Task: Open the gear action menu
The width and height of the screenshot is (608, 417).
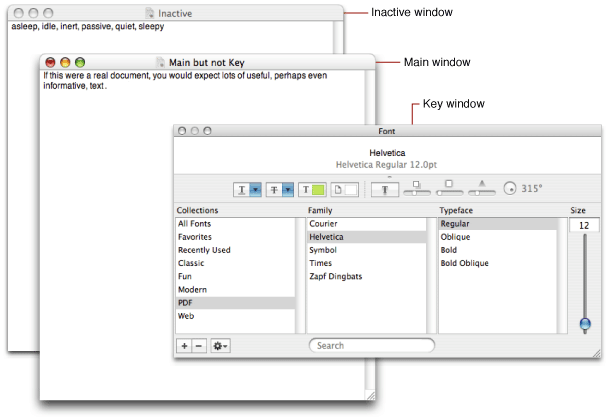Action: click(220, 345)
